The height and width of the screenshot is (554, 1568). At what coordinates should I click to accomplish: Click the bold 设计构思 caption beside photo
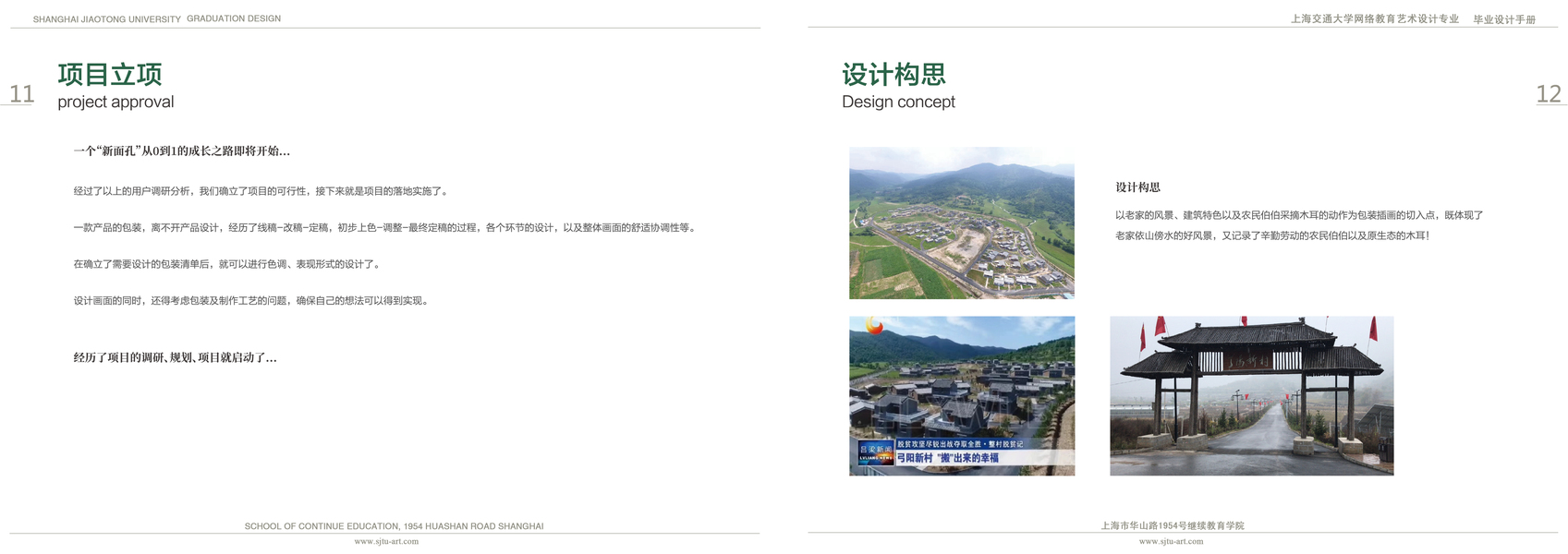coord(1137,187)
